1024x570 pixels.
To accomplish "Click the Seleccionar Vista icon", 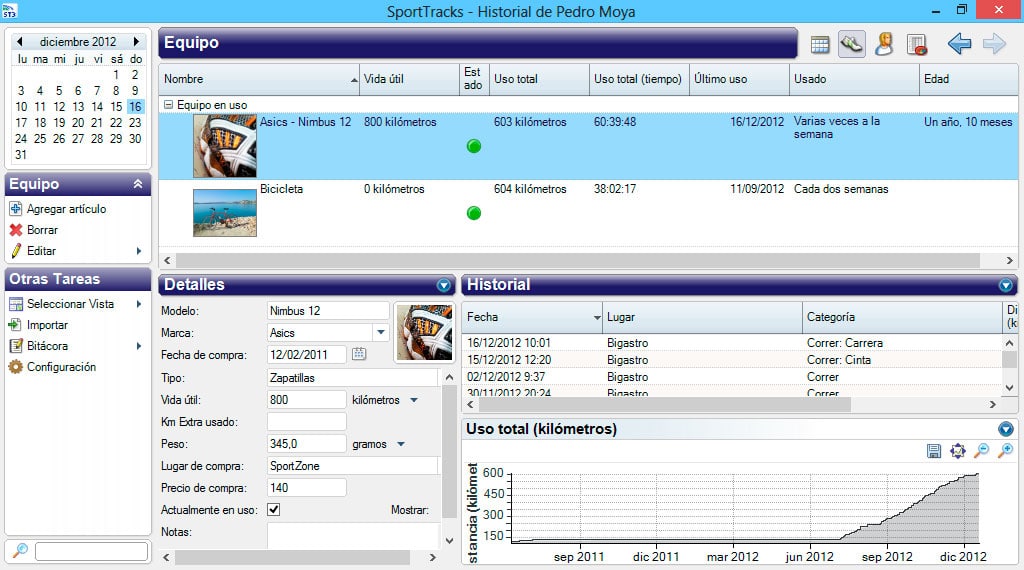I will pos(16,304).
